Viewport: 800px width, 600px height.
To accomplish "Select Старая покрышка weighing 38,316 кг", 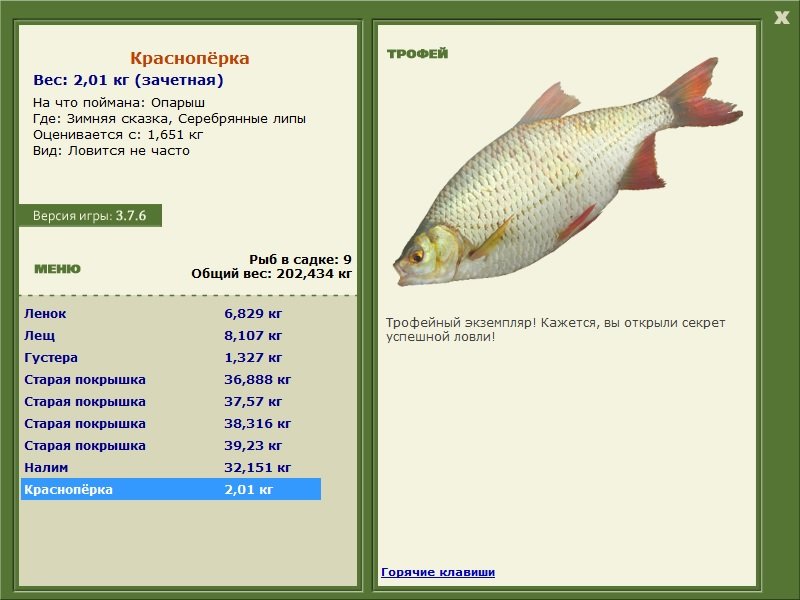I will (170, 423).
